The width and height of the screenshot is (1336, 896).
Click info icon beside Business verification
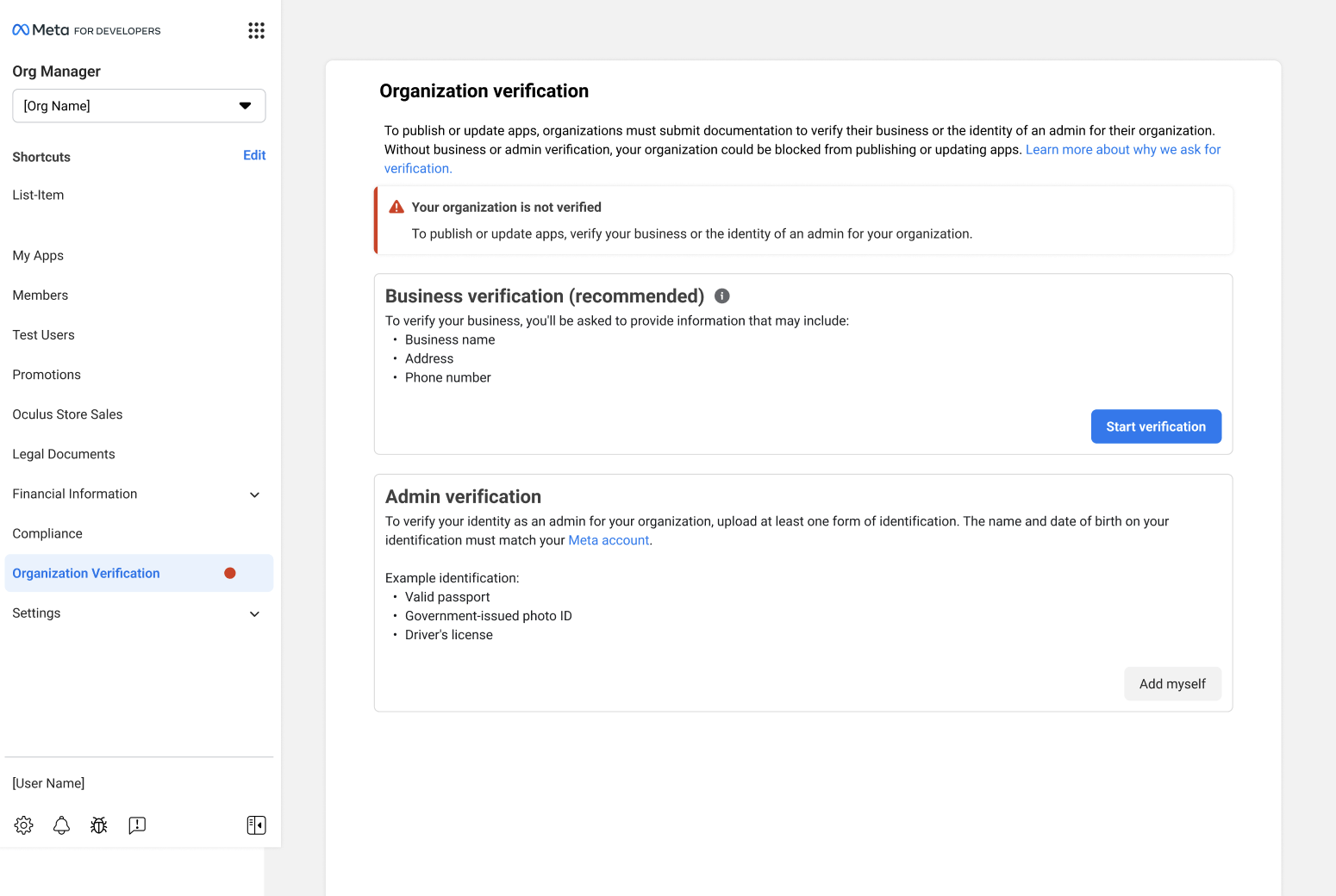[722, 296]
